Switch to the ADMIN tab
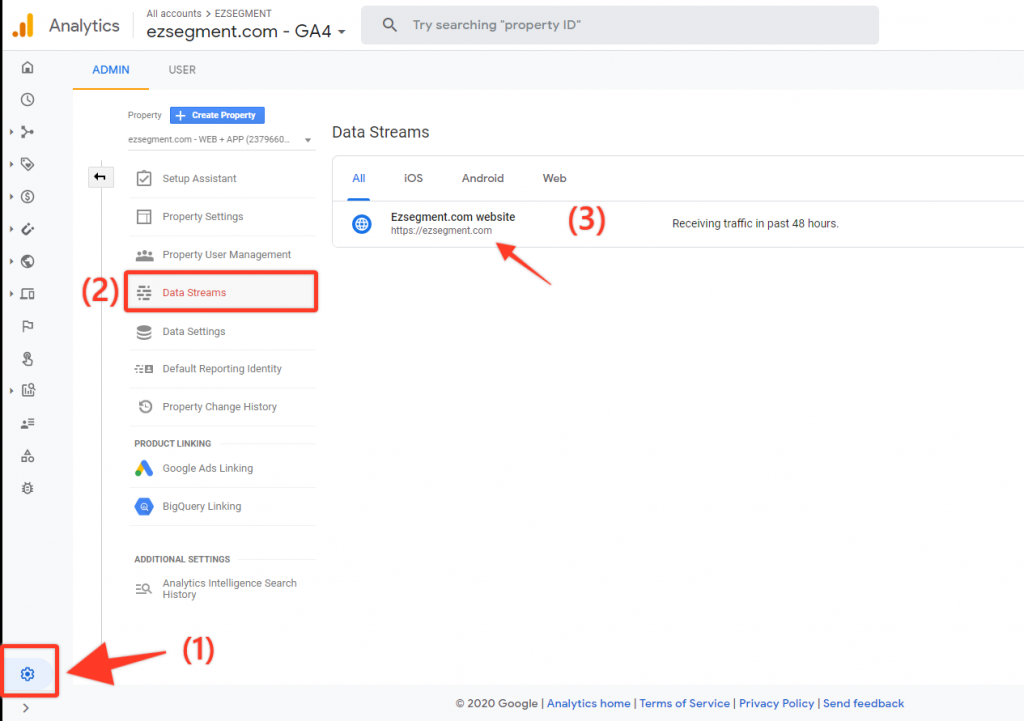The height and width of the screenshot is (721, 1024). point(110,70)
